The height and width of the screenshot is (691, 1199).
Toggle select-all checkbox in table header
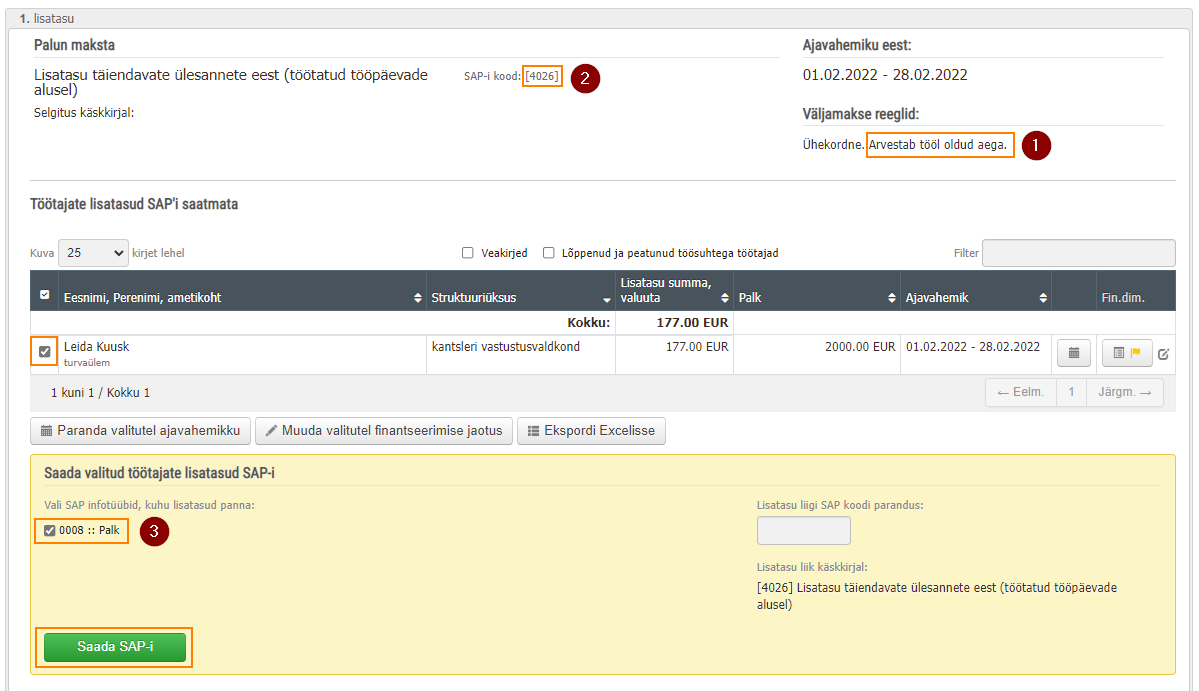coord(44,294)
